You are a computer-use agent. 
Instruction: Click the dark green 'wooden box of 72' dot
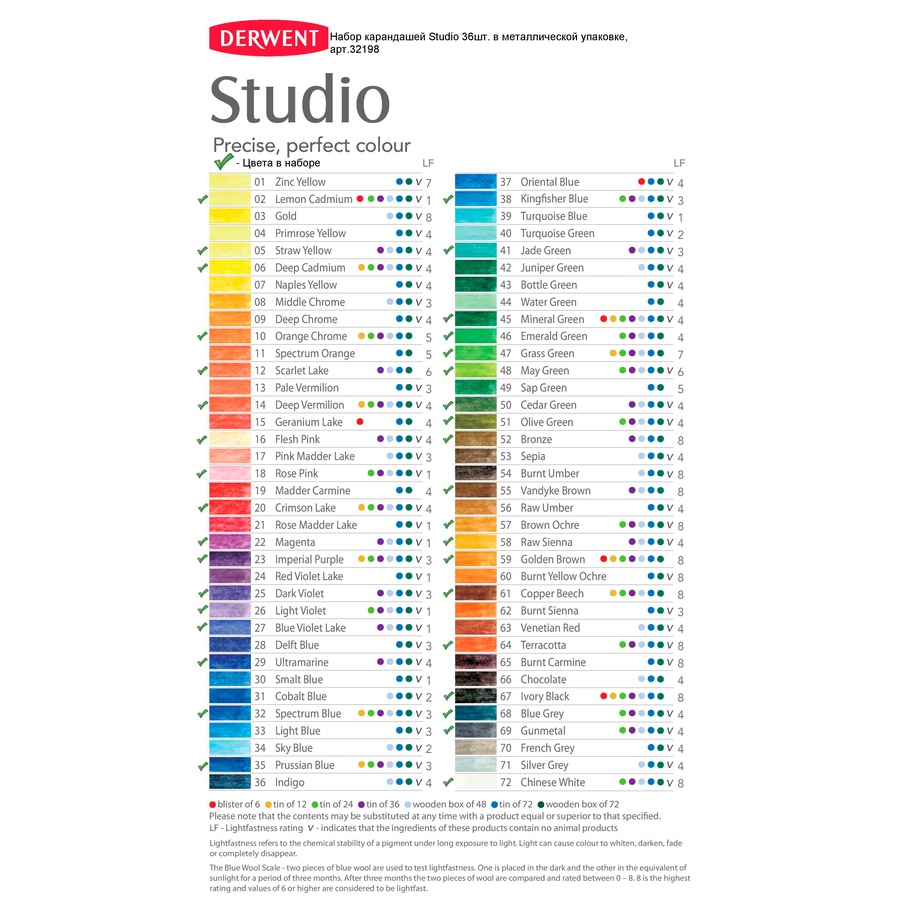(x=541, y=805)
